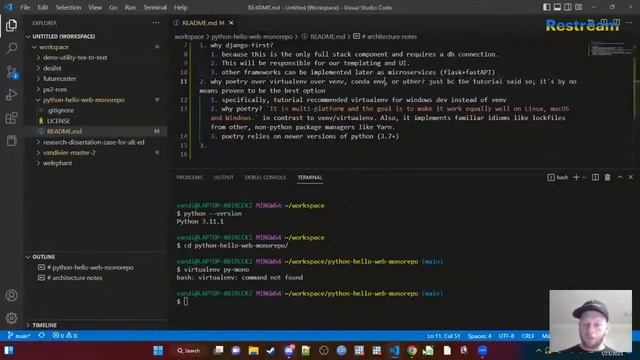
Task: Create a new terminal with plus icon
Action: point(576,177)
